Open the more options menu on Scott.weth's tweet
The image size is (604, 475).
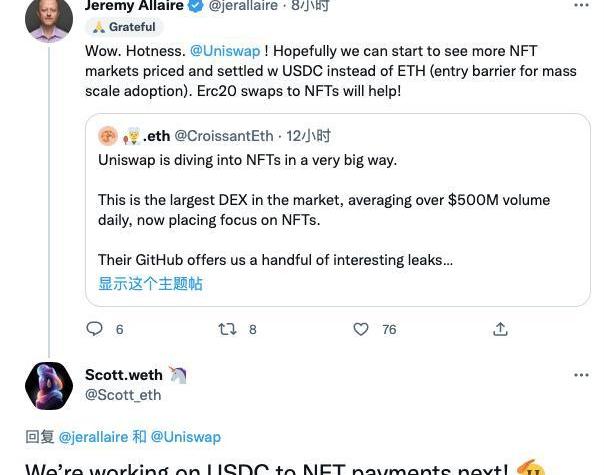click(581, 375)
